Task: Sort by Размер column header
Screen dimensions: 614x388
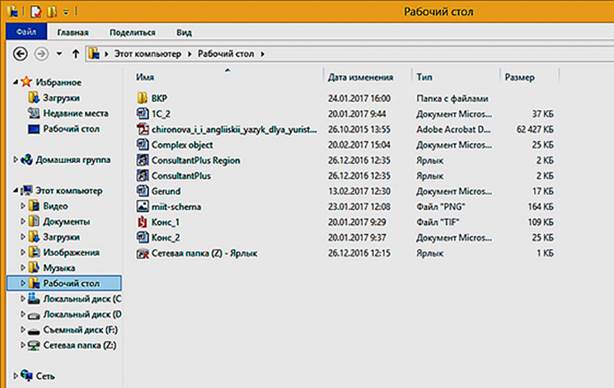Action: coord(519,77)
